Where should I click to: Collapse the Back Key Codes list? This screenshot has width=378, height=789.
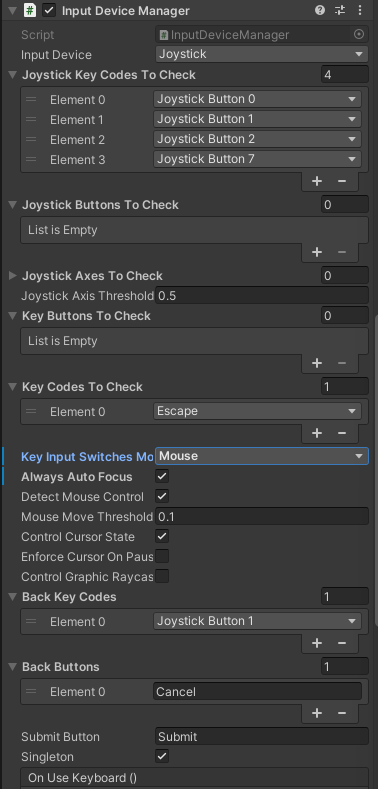tap(13, 597)
